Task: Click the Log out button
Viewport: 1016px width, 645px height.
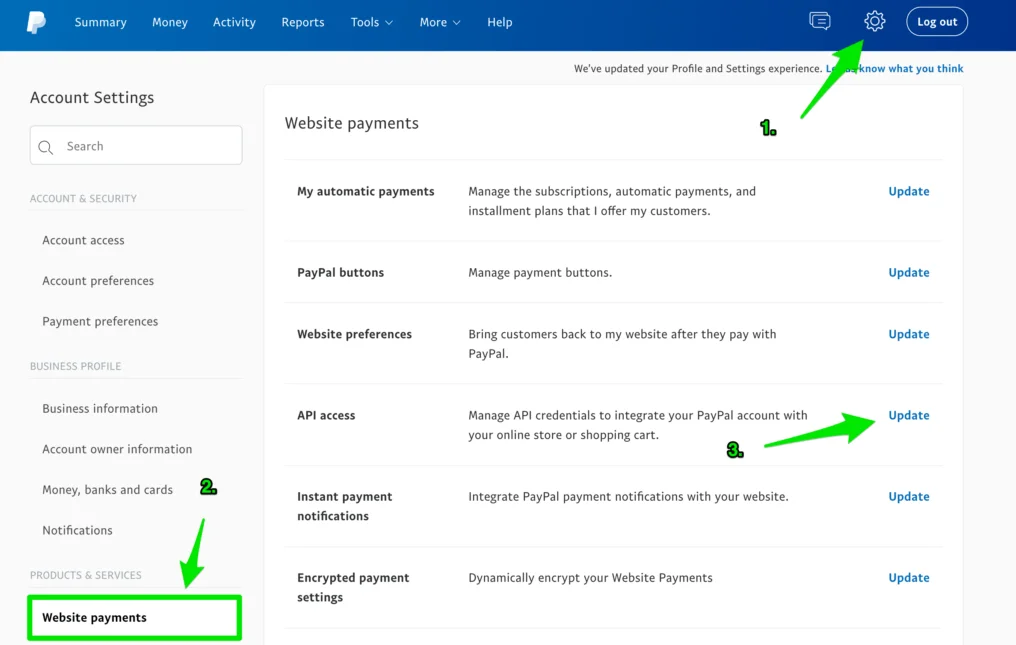Action: coord(936,22)
